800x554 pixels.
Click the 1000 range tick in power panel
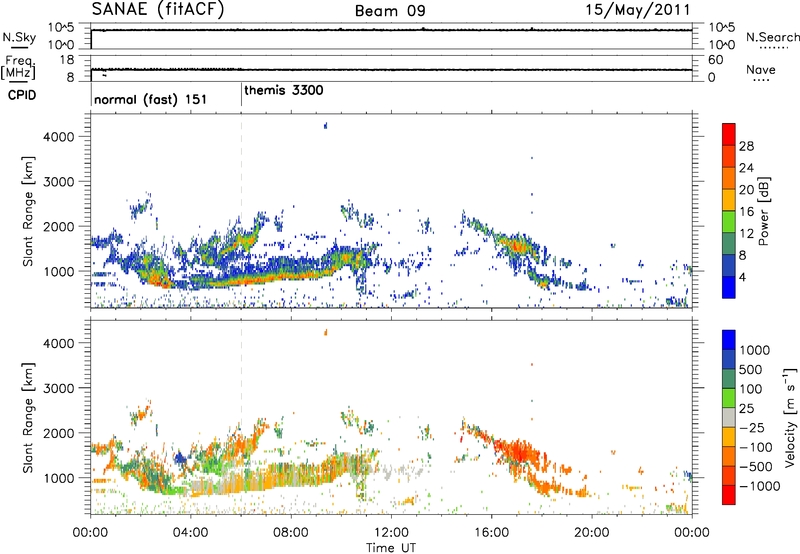[x=58, y=271]
